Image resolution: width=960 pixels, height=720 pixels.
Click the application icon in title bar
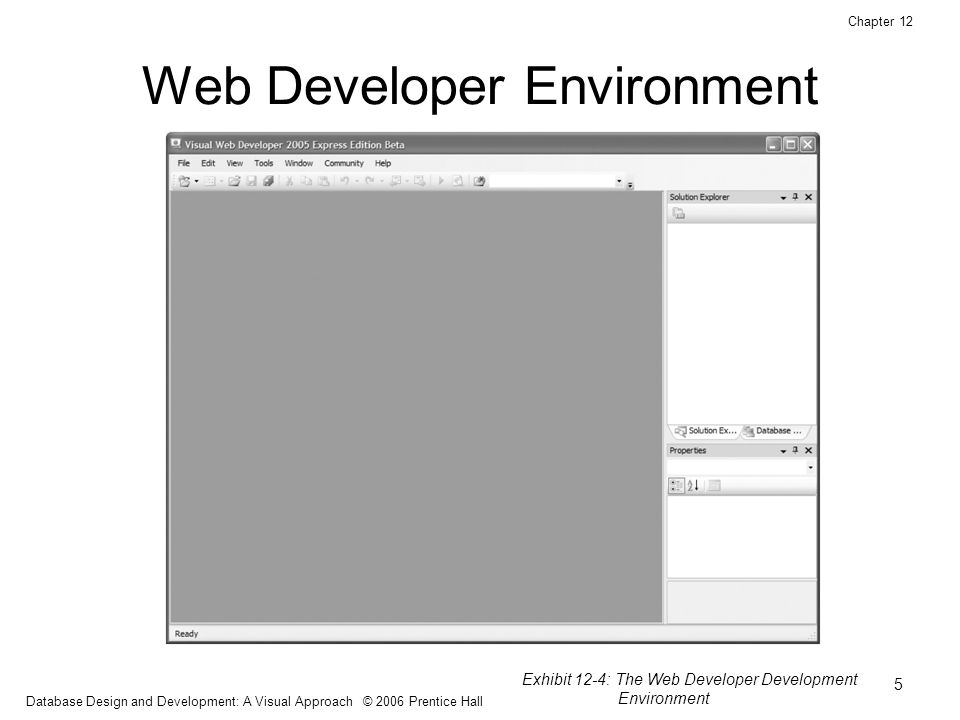176,144
